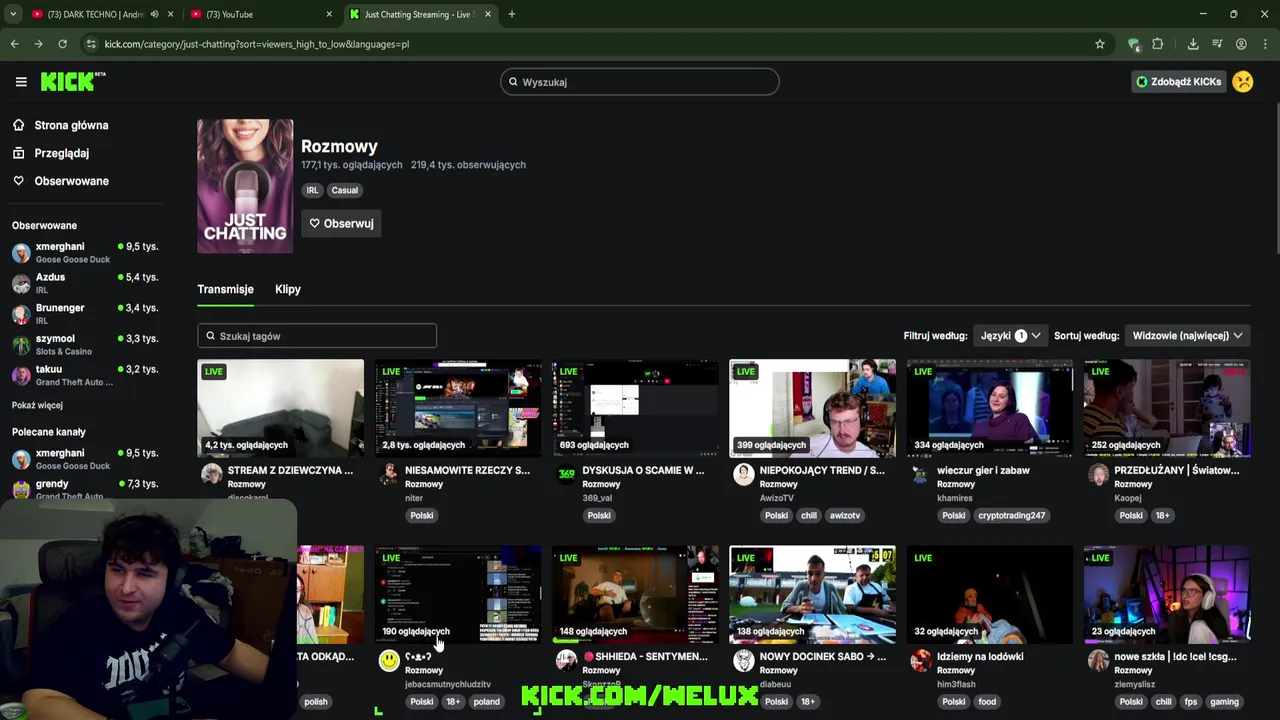Click the Zdobądź KICKs button

click(1178, 82)
